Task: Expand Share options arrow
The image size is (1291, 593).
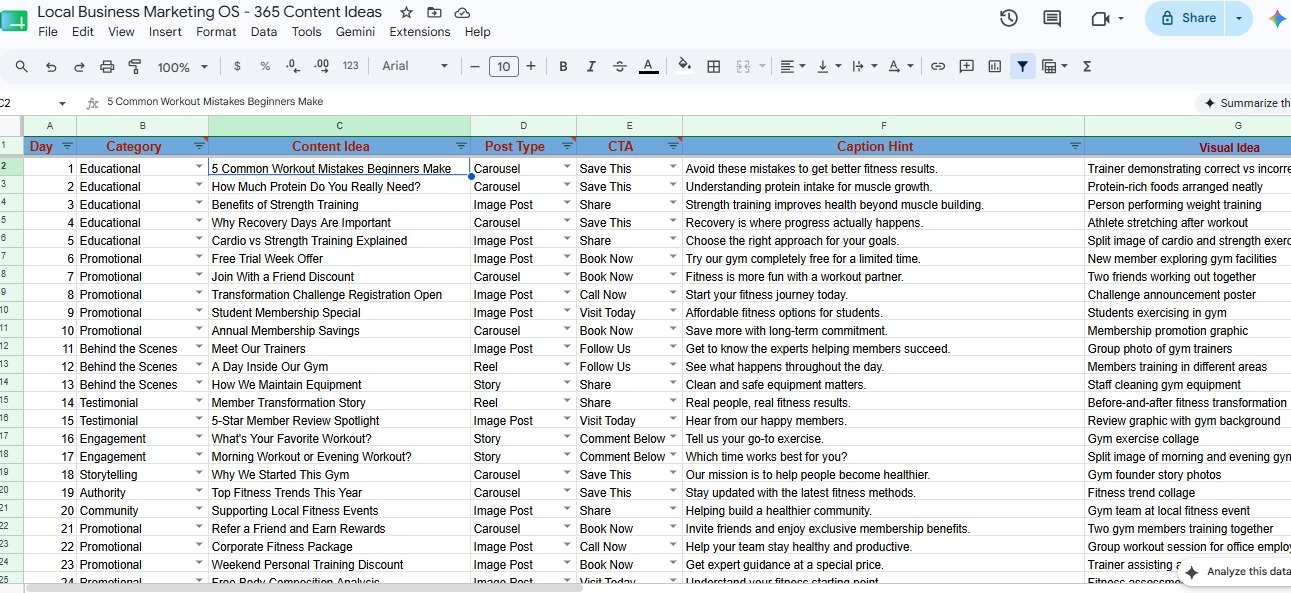Action: (1239, 18)
